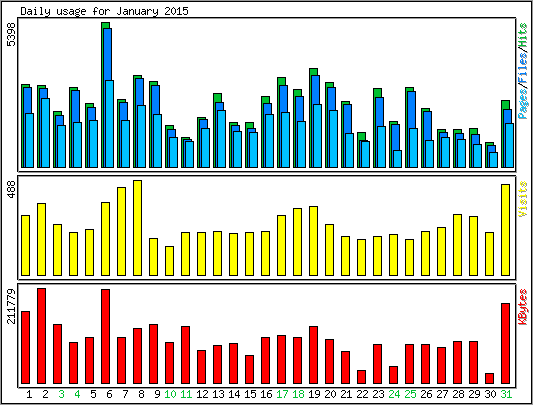Select green weekend day label "10"
Screen dimensions: 533x405
pyautogui.click(x=170, y=394)
